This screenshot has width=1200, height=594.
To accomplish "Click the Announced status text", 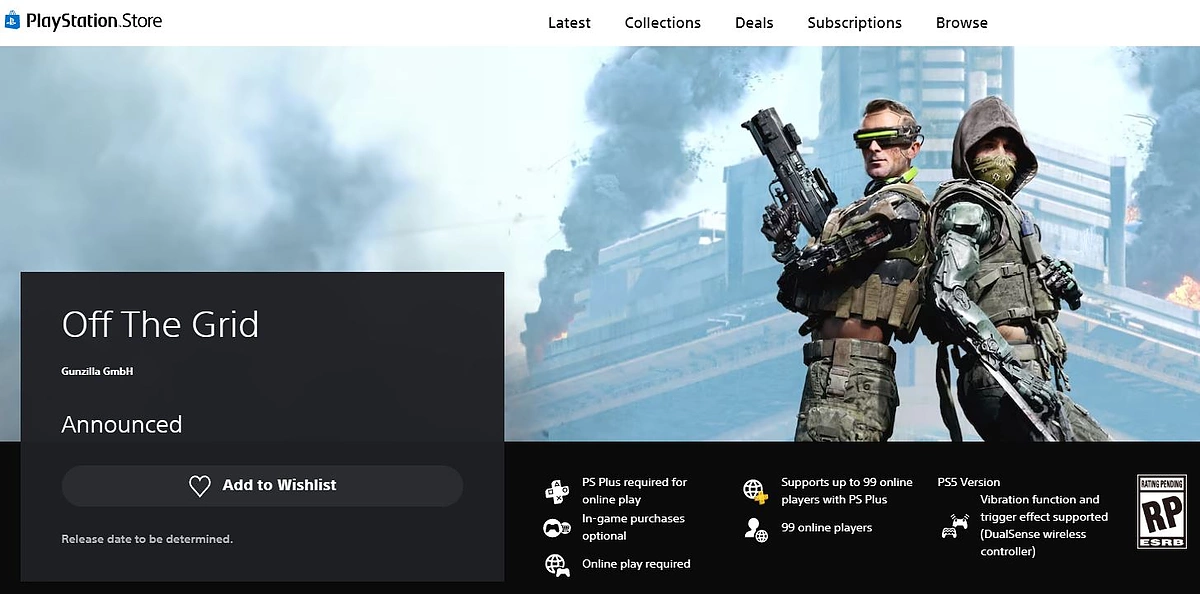I will tap(122, 424).
